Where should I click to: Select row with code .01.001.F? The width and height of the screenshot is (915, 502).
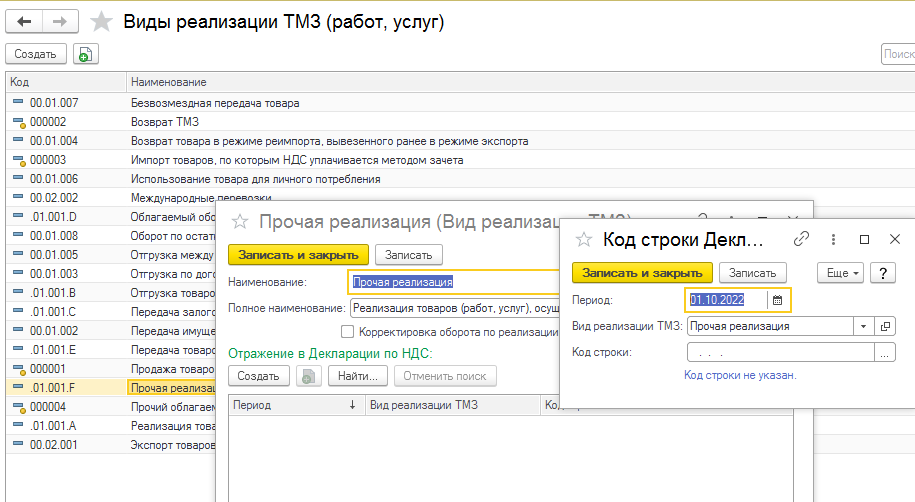point(111,388)
